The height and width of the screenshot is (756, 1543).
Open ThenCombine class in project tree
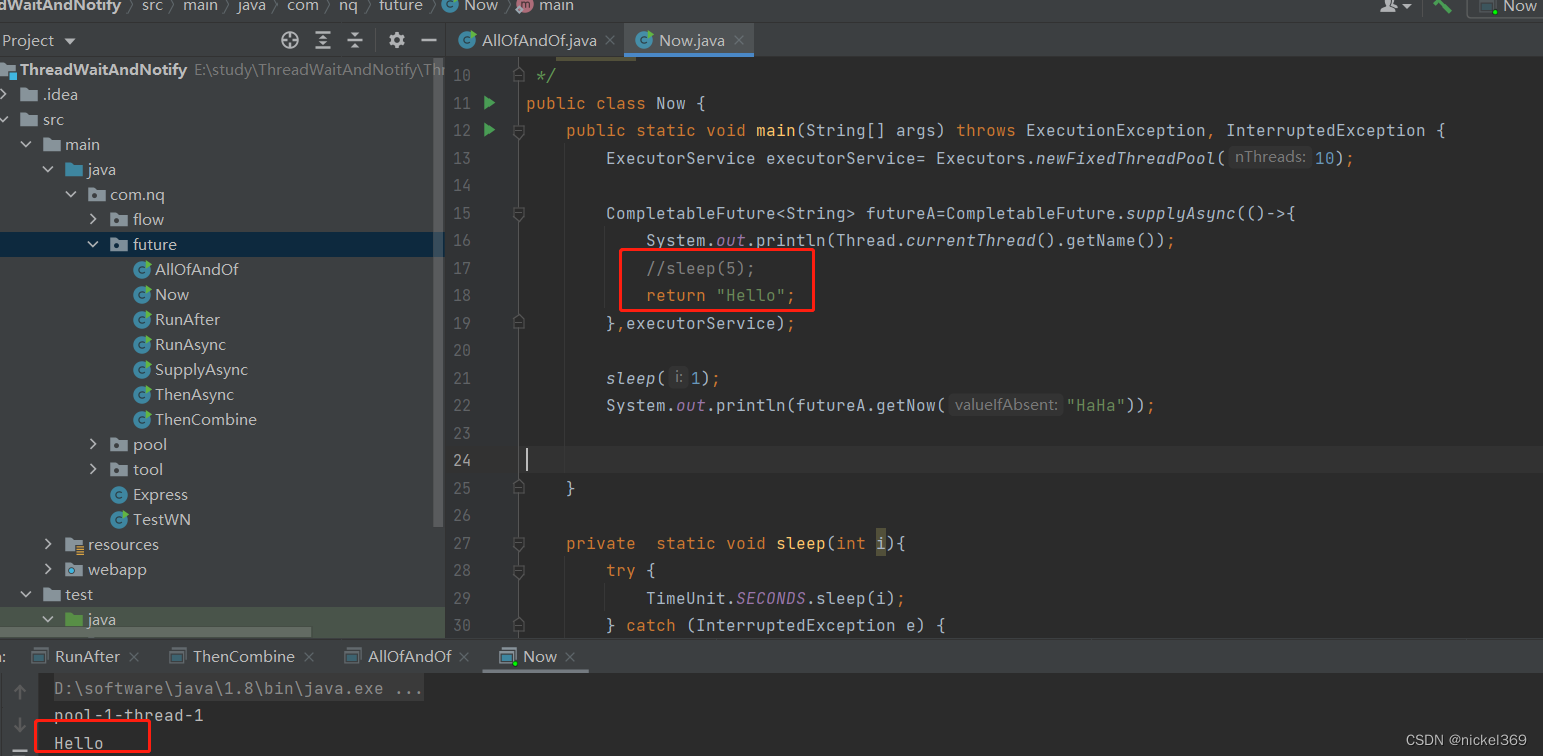click(x=206, y=420)
